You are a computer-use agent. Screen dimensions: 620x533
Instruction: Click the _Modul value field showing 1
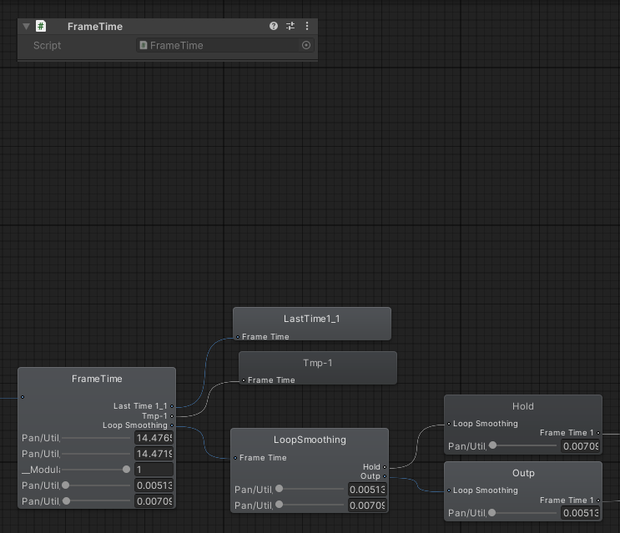tap(154, 470)
